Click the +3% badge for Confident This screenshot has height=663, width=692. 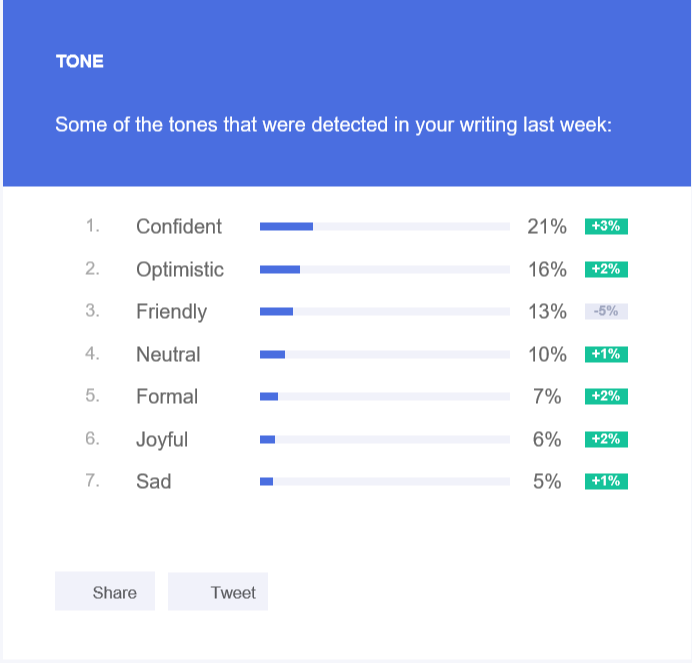(x=606, y=226)
